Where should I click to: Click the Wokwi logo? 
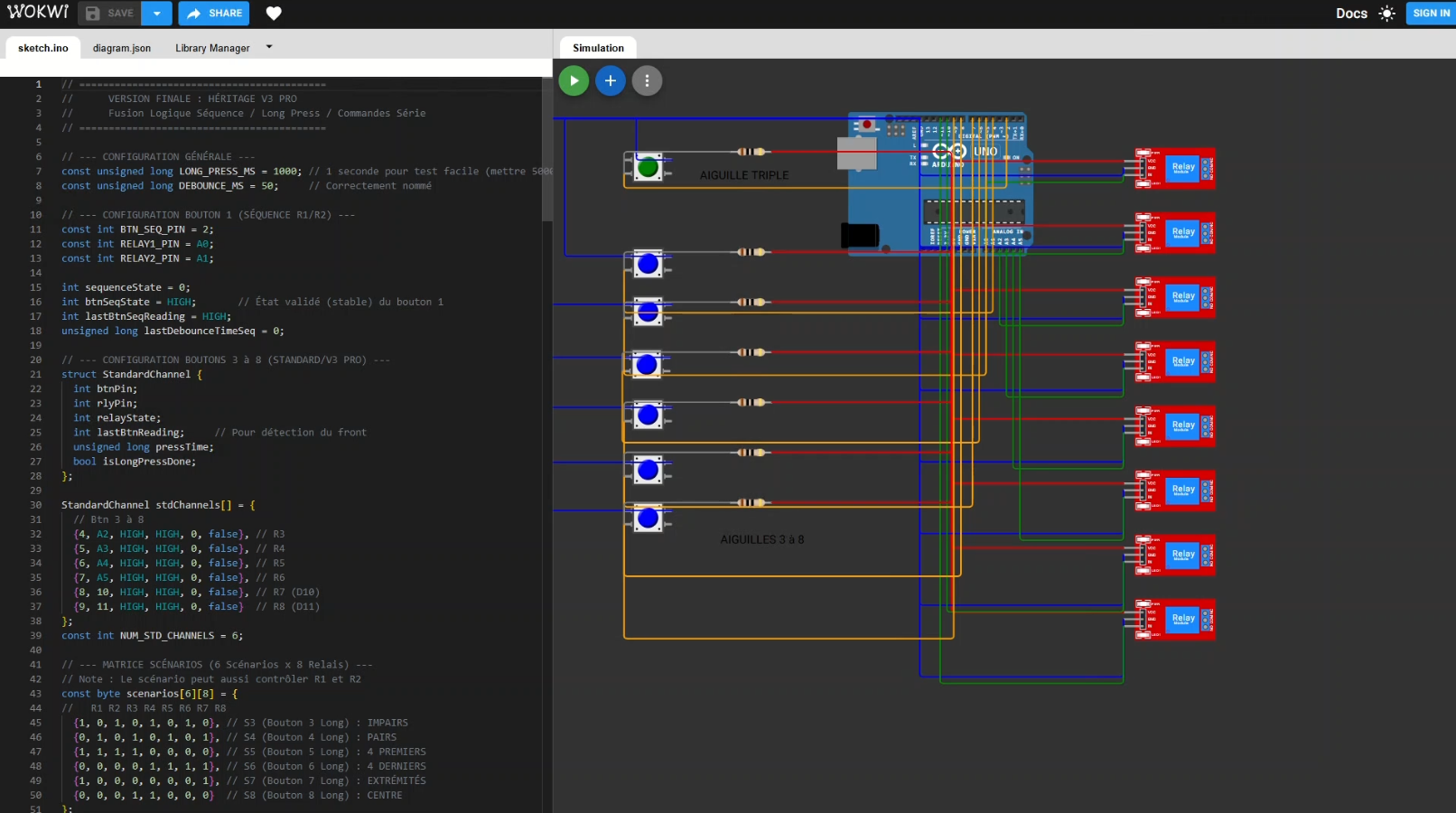click(38, 13)
